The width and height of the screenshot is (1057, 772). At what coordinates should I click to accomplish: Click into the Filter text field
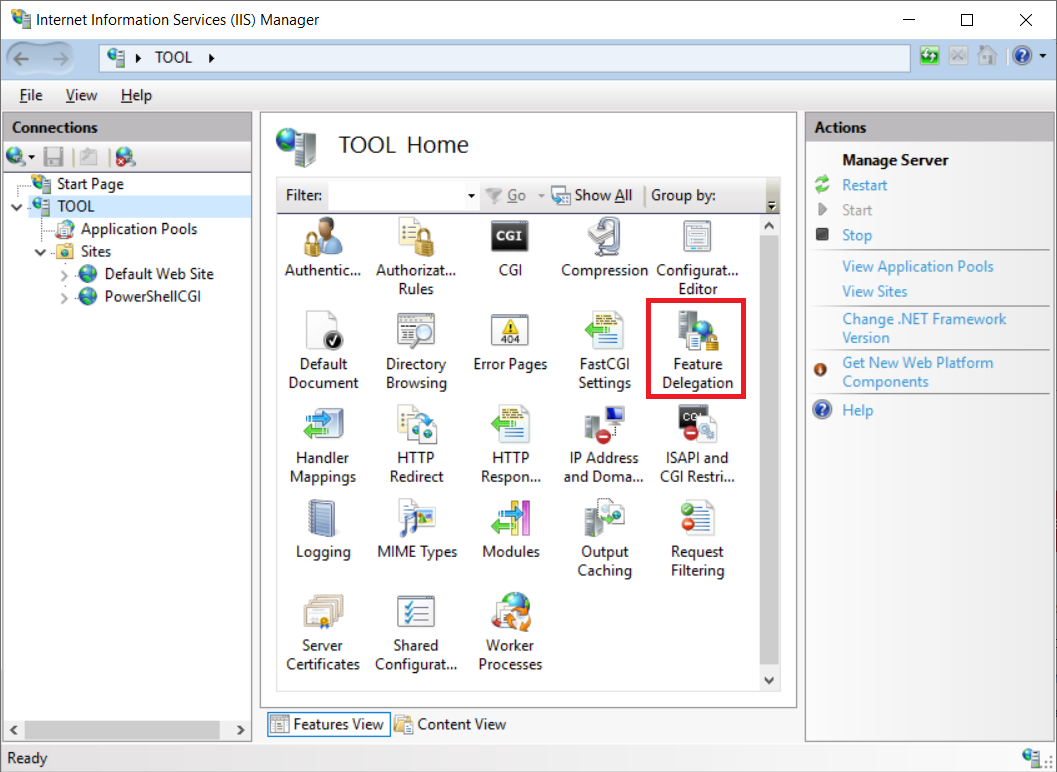coord(396,196)
